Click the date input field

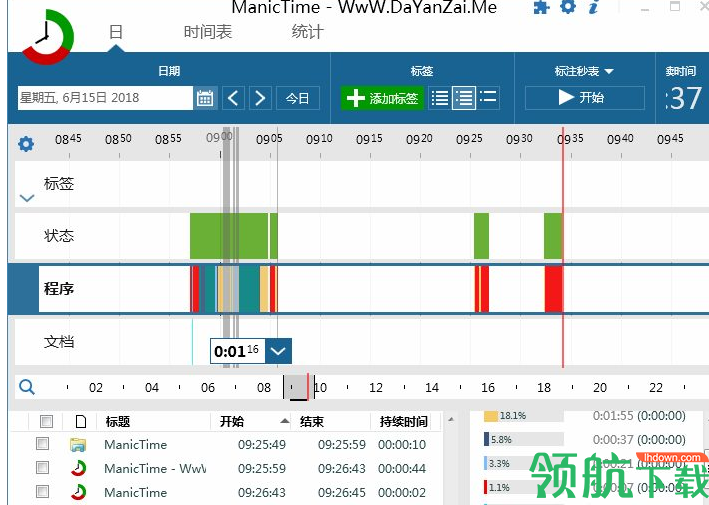(105, 98)
